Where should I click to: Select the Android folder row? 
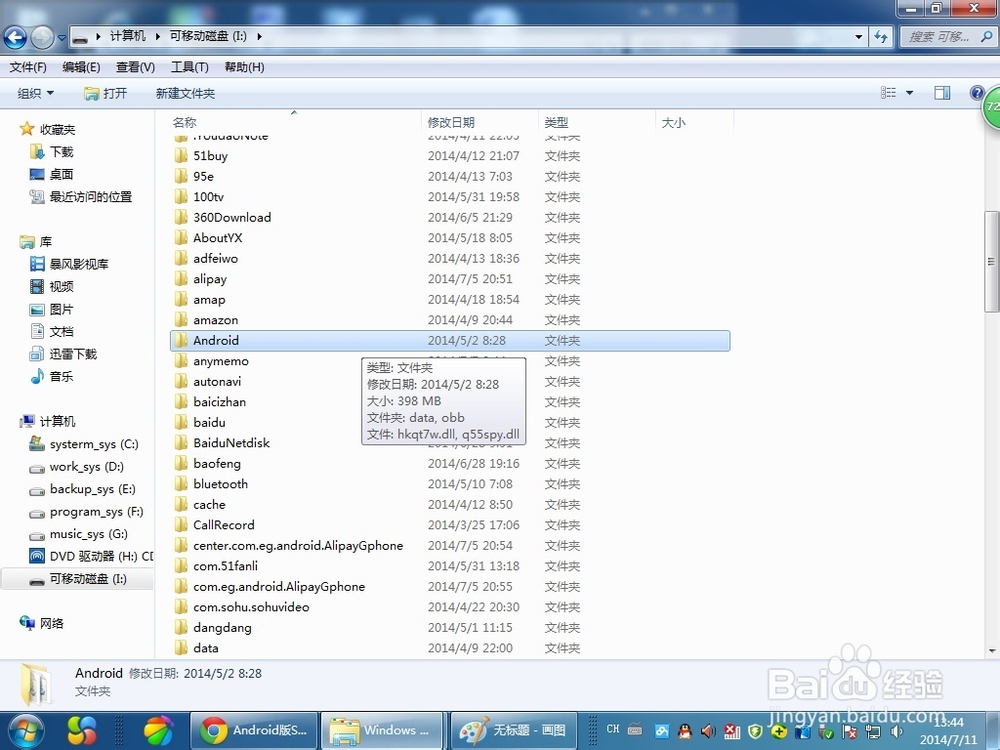(x=450, y=341)
